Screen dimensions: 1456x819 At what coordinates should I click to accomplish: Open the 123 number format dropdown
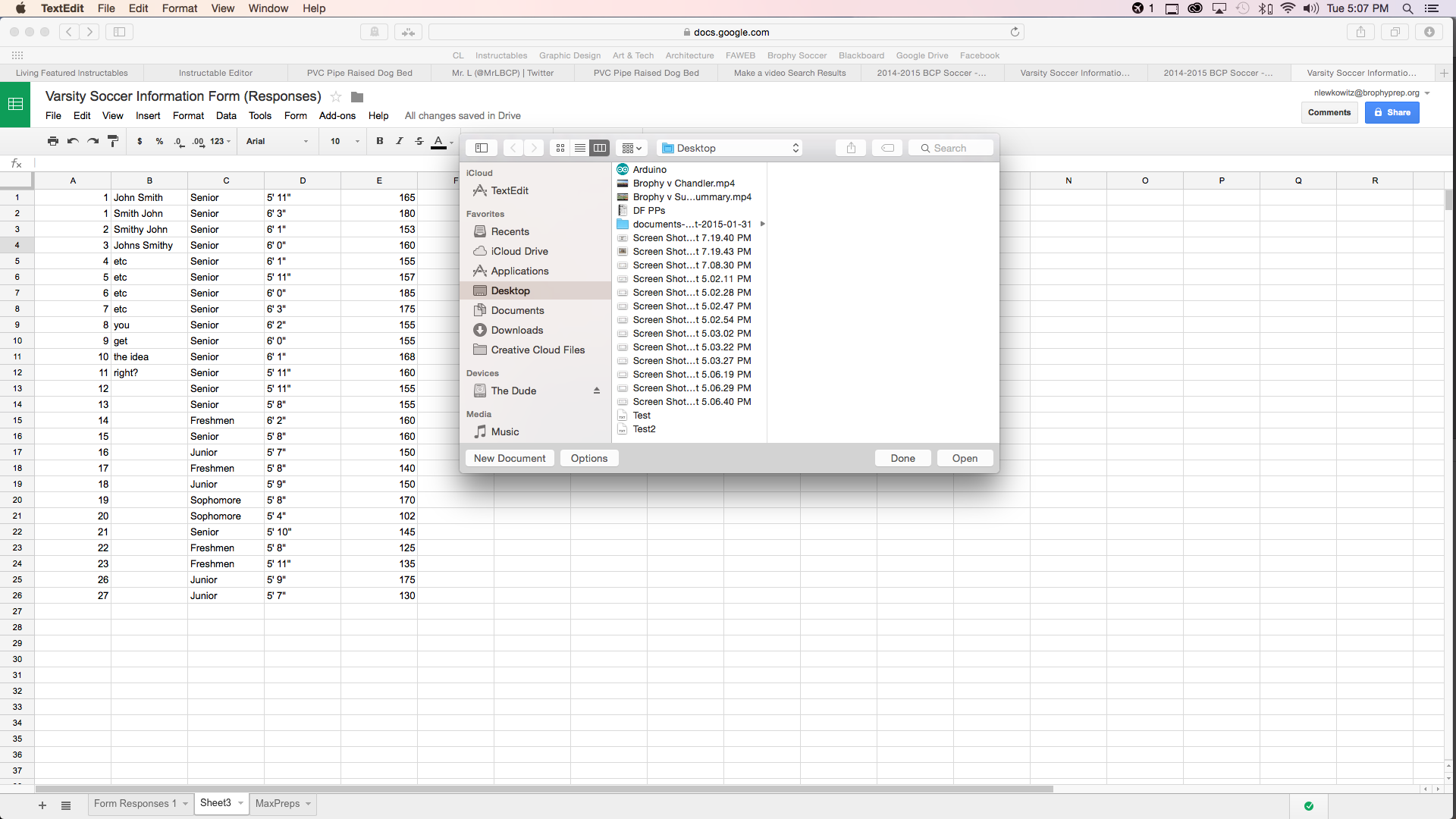221,141
